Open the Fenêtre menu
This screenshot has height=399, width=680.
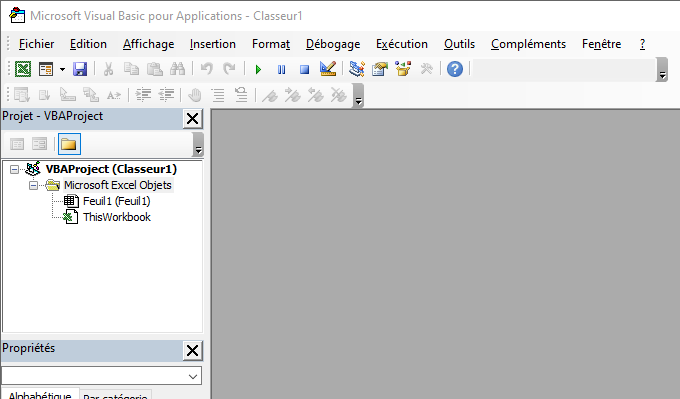(602, 44)
